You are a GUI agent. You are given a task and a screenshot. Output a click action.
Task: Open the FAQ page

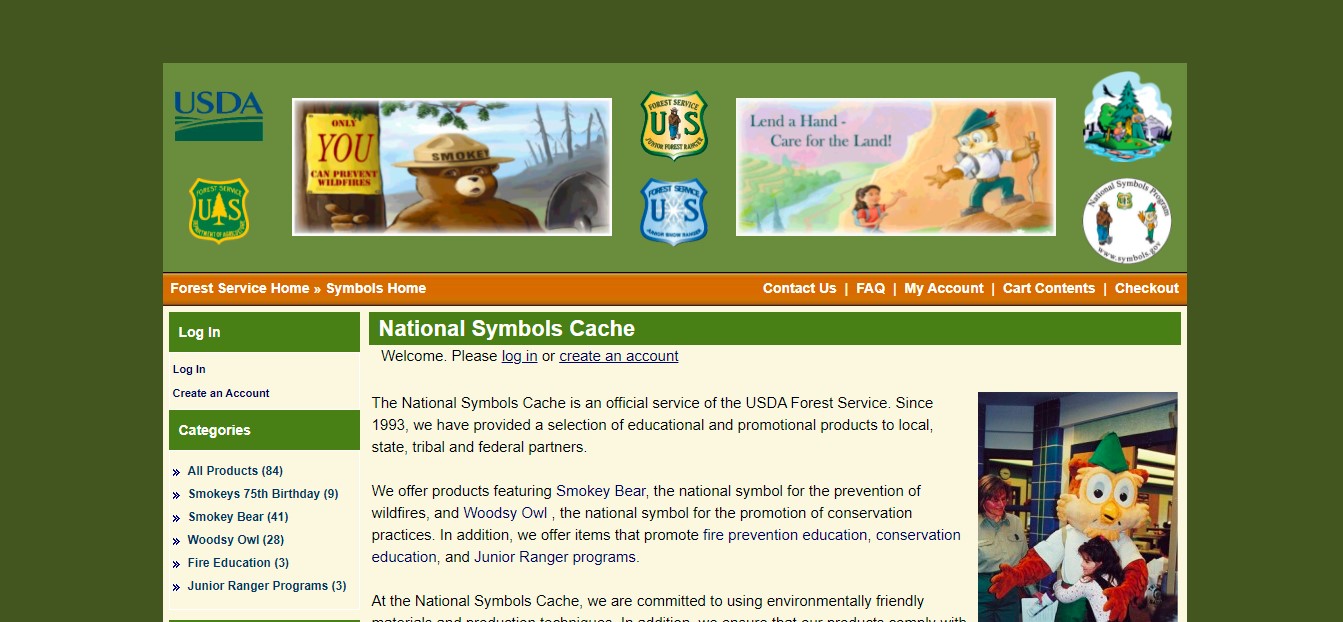click(x=870, y=288)
